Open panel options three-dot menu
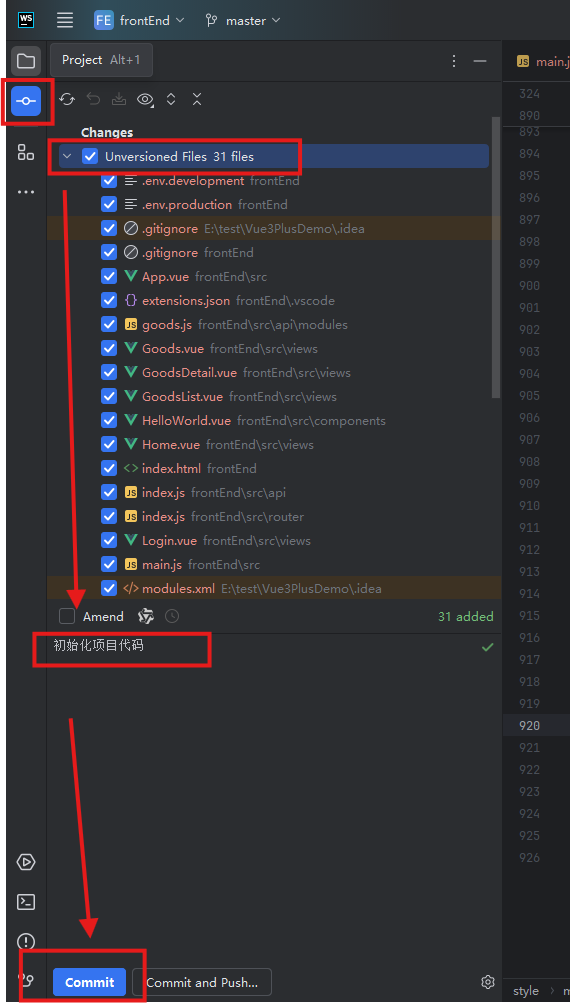The height and width of the screenshot is (1003, 570). coord(454,61)
